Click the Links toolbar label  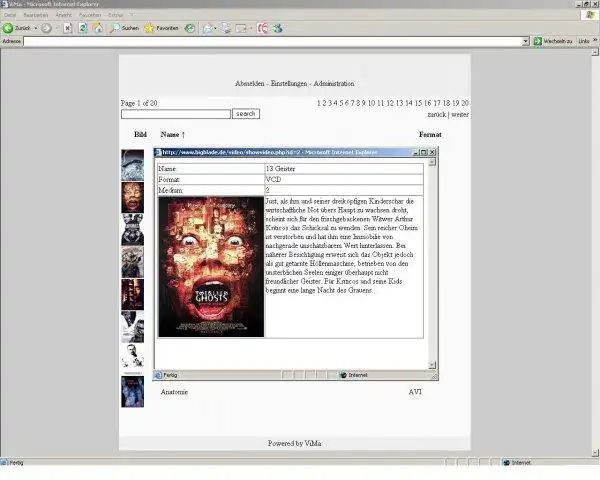click(584, 41)
